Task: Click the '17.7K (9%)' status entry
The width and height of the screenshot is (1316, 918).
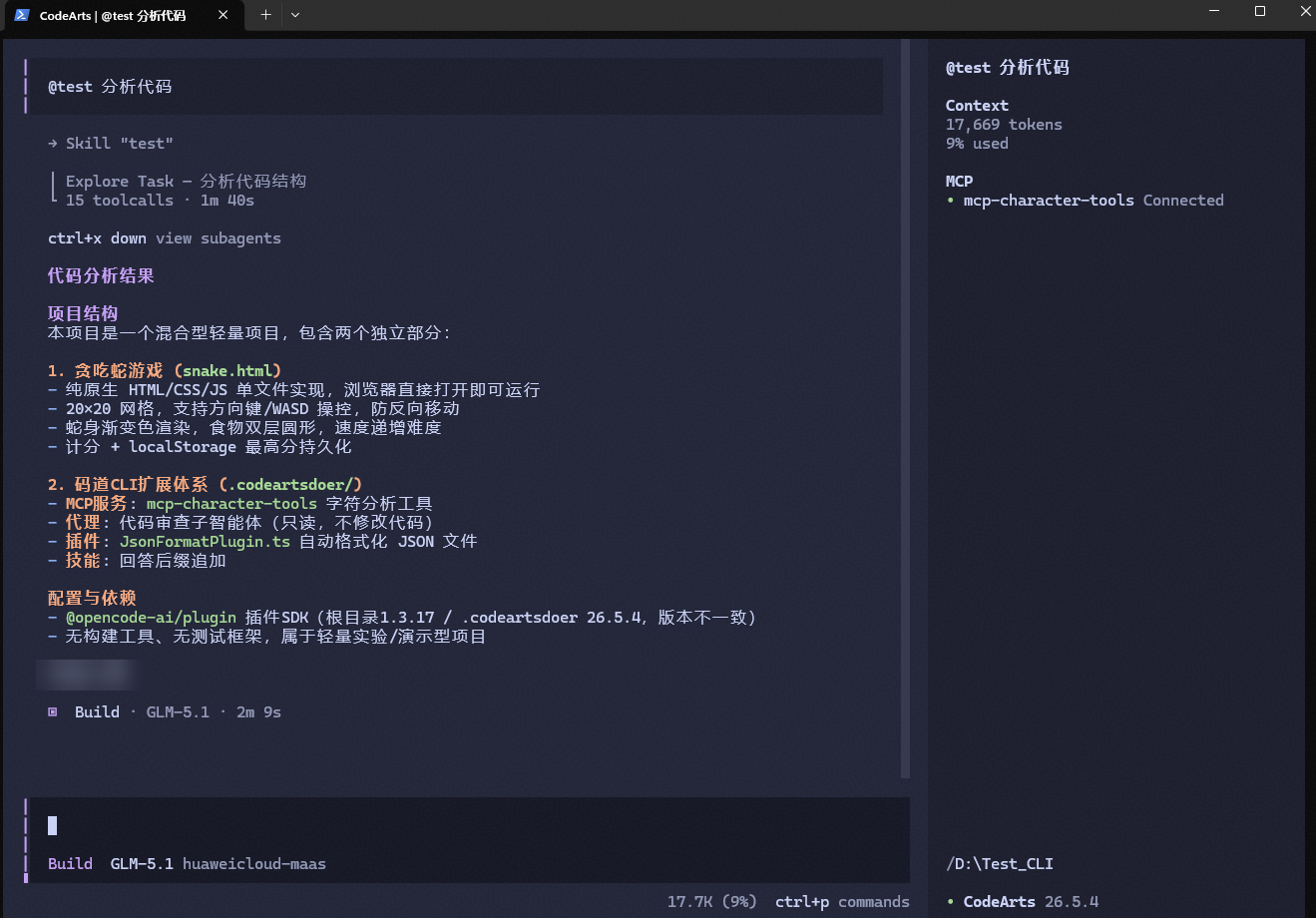Action: pyautogui.click(x=712, y=902)
